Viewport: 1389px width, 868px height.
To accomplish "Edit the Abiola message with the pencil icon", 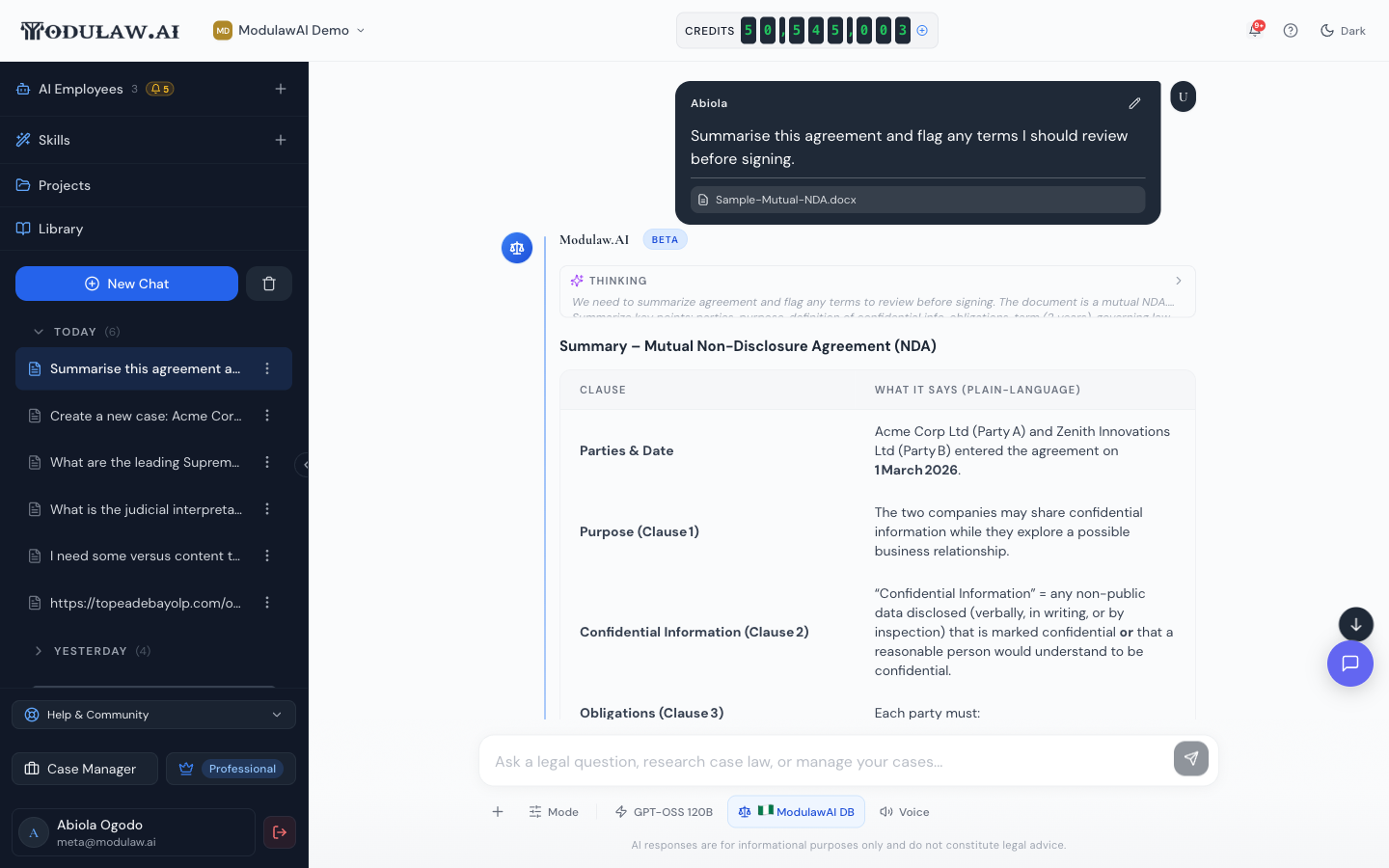I will pyautogui.click(x=1134, y=103).
